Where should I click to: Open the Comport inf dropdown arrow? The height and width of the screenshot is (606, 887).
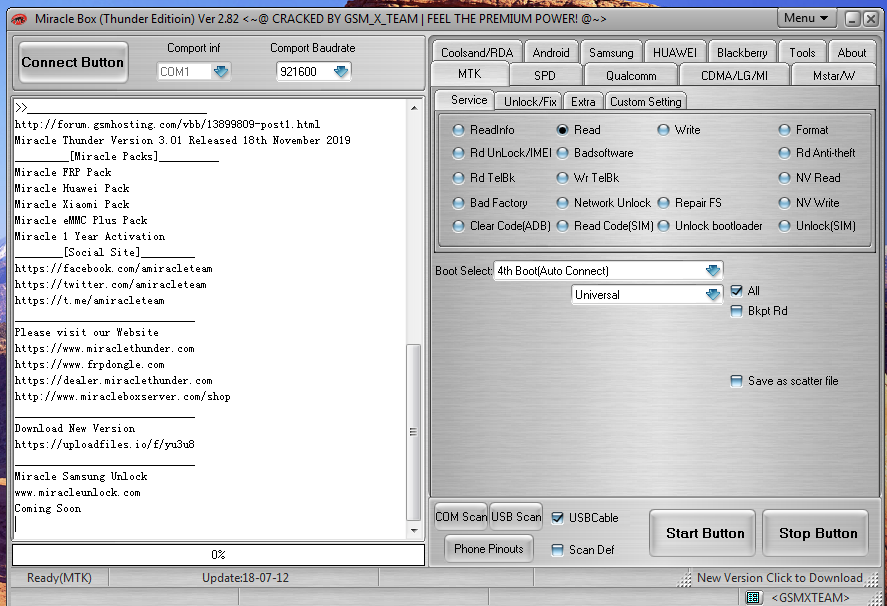[x=221, y=71]
